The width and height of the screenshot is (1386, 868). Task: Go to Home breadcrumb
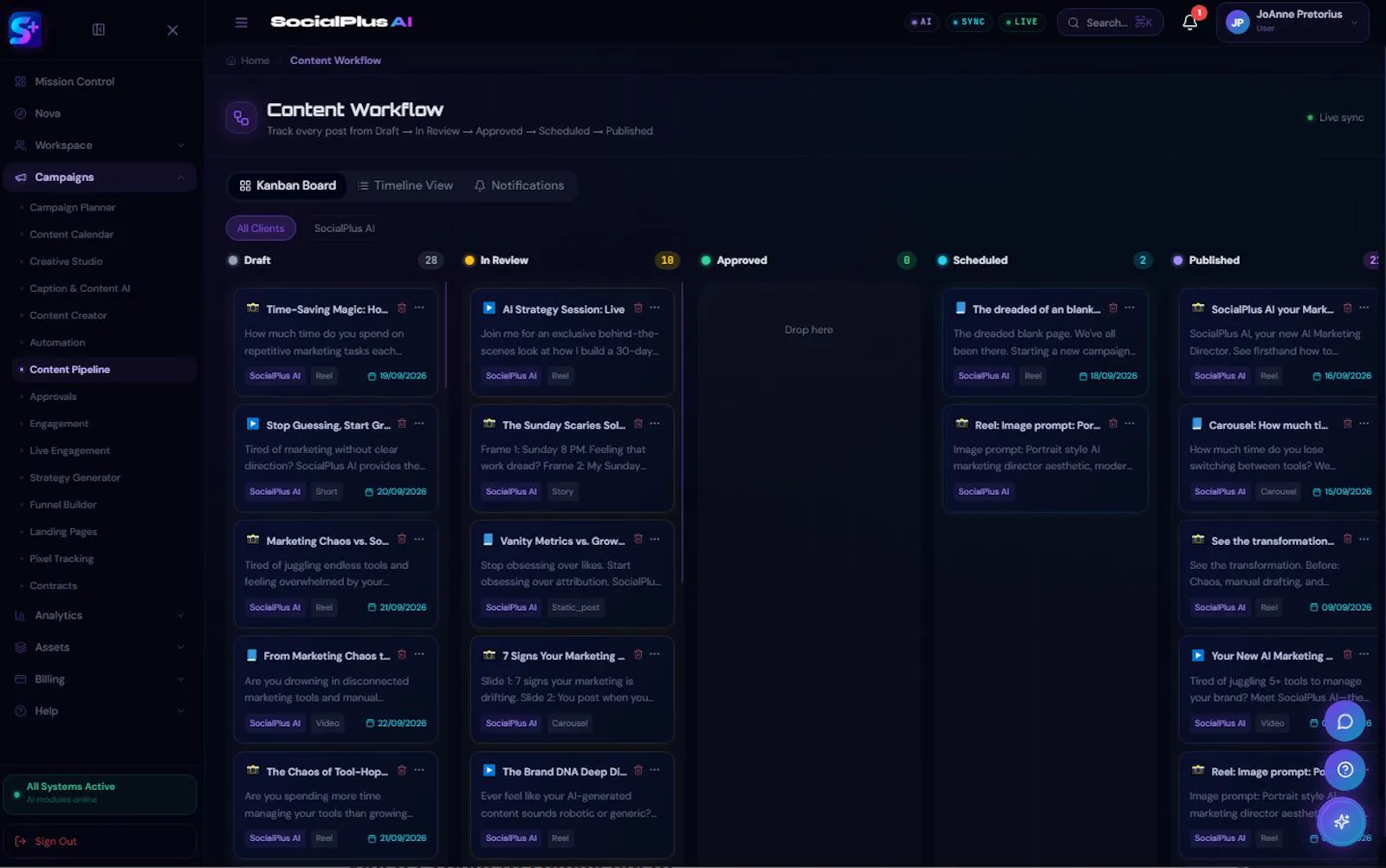[248, 61]
